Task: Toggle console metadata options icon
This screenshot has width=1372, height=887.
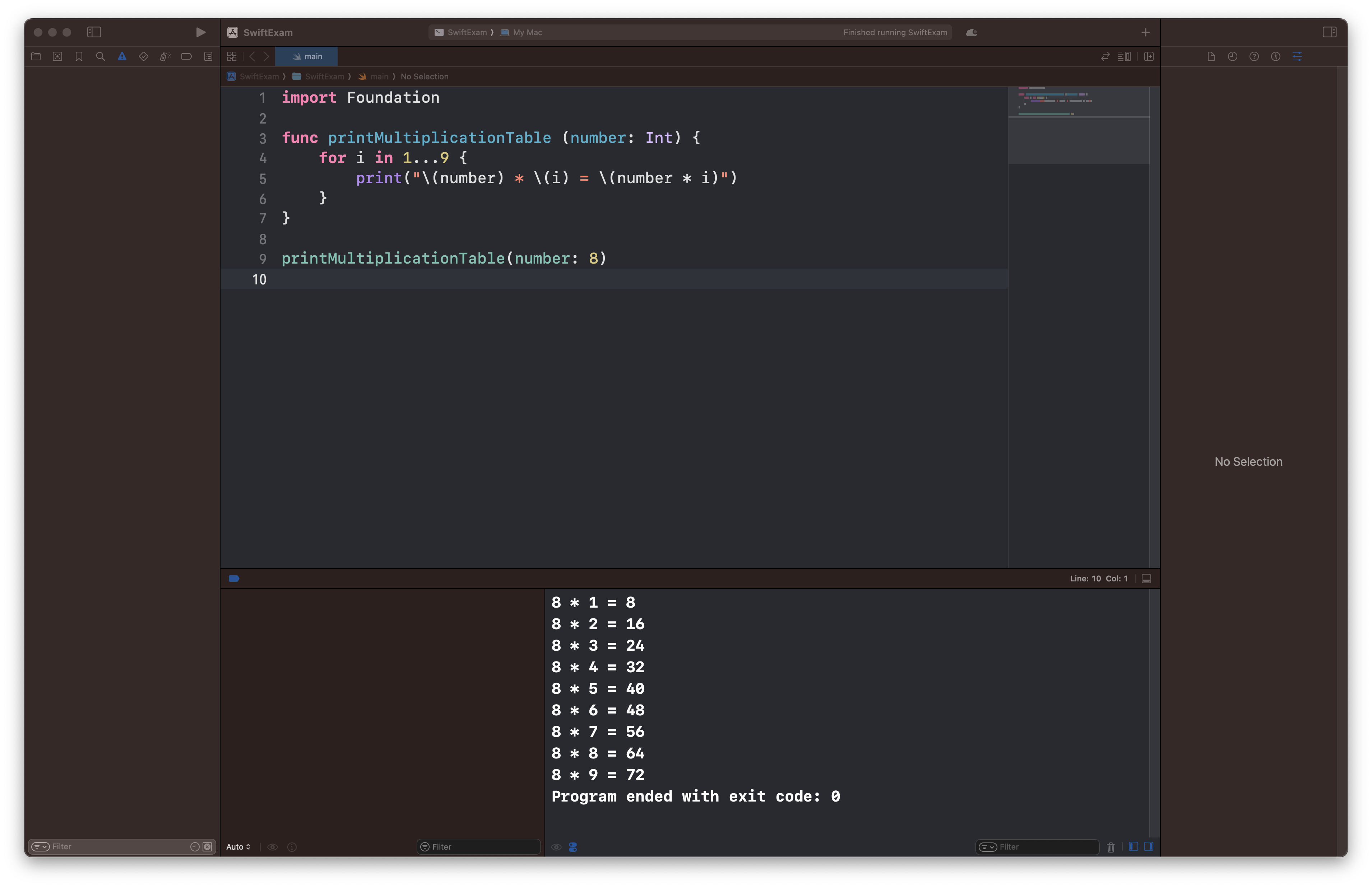Action: (x=573, y=847)
